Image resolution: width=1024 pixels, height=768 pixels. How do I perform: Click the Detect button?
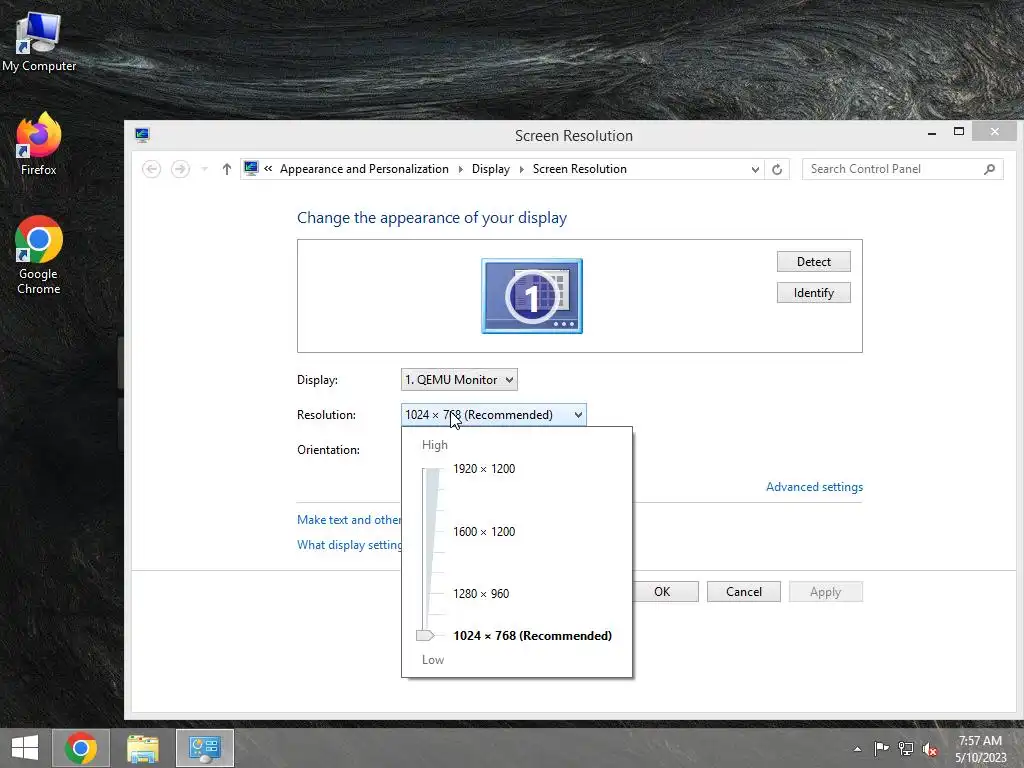point(814,262)
